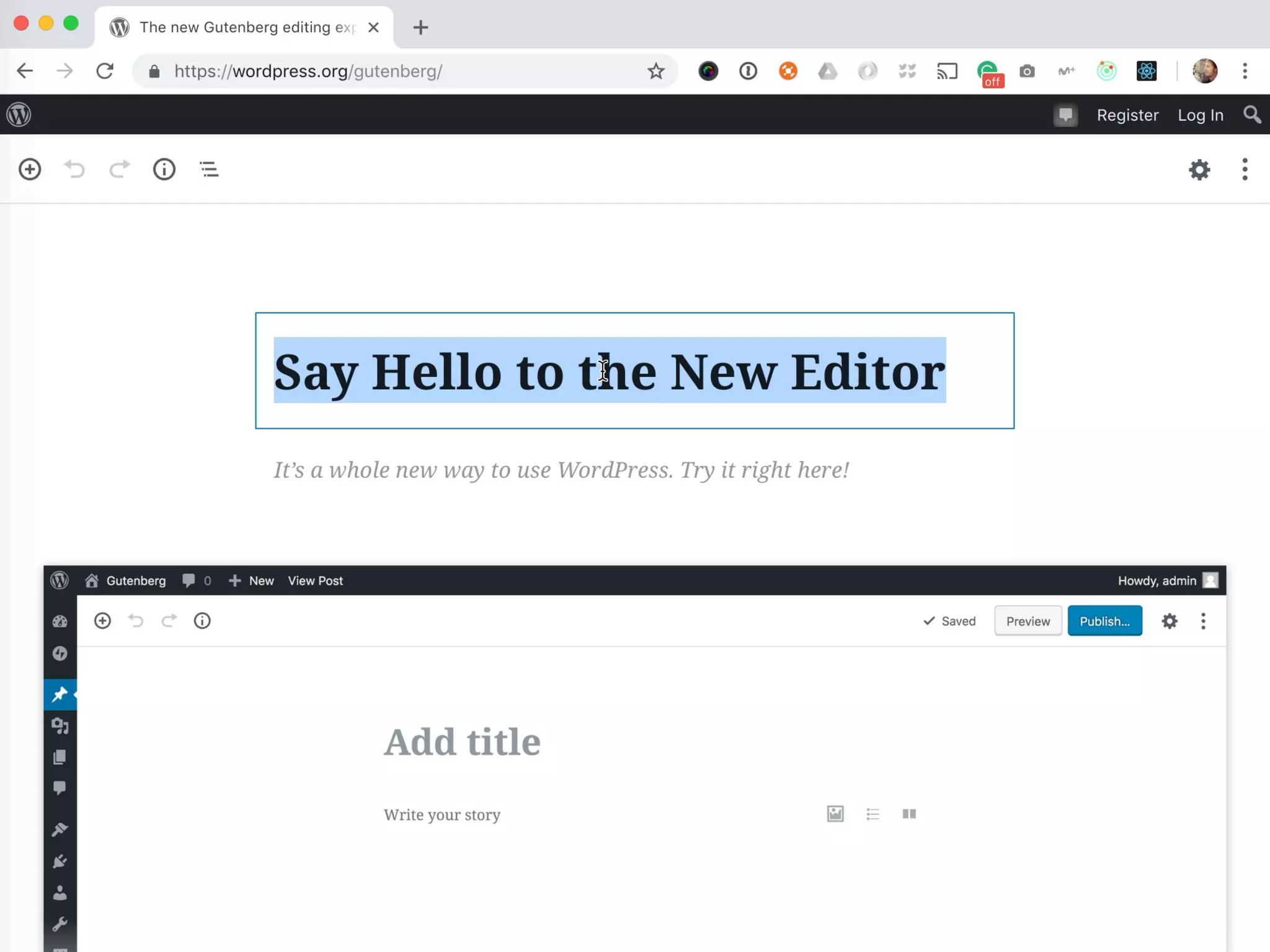Image resolution: width=1270 pixels, height=952 pixels.
Task: Click the image block shortcut icon
Action: point(835,814)
